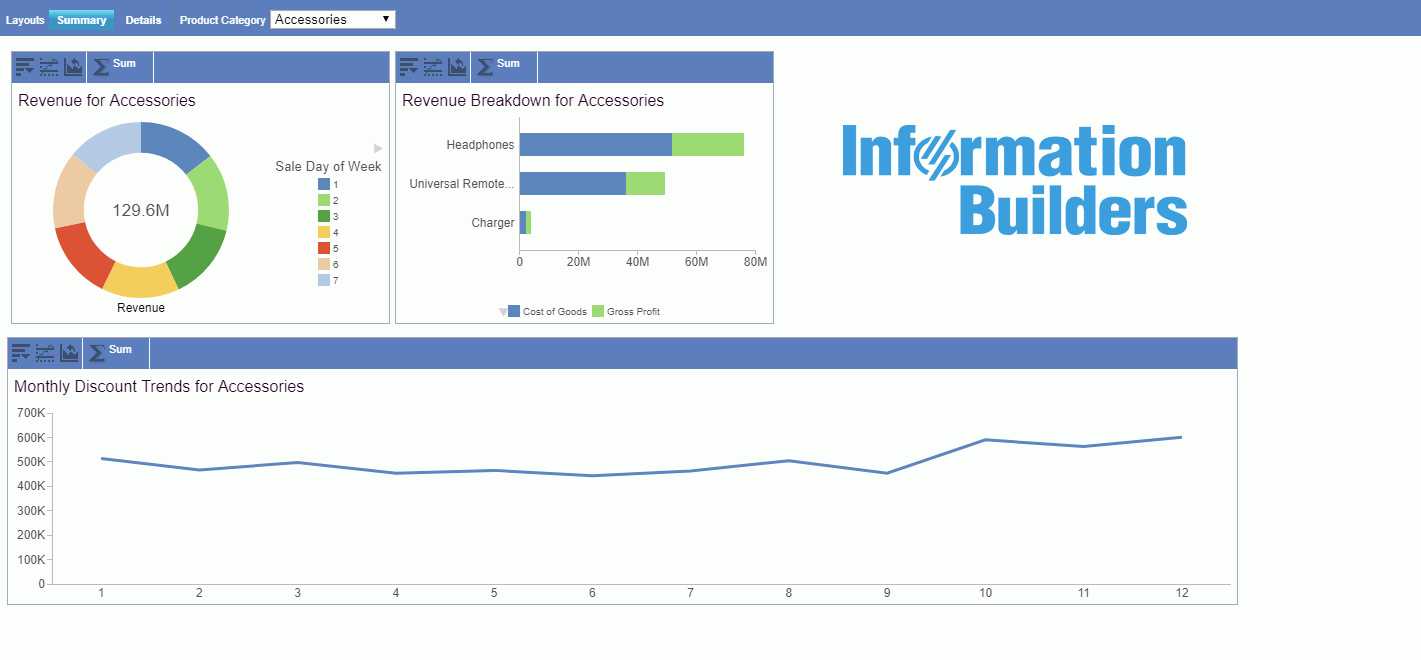Click chart/rollup icon in Monthly Discount Trends toolbar
Image resolution: width=1421 pixels, height=660 pixels.
pos(45,353)
